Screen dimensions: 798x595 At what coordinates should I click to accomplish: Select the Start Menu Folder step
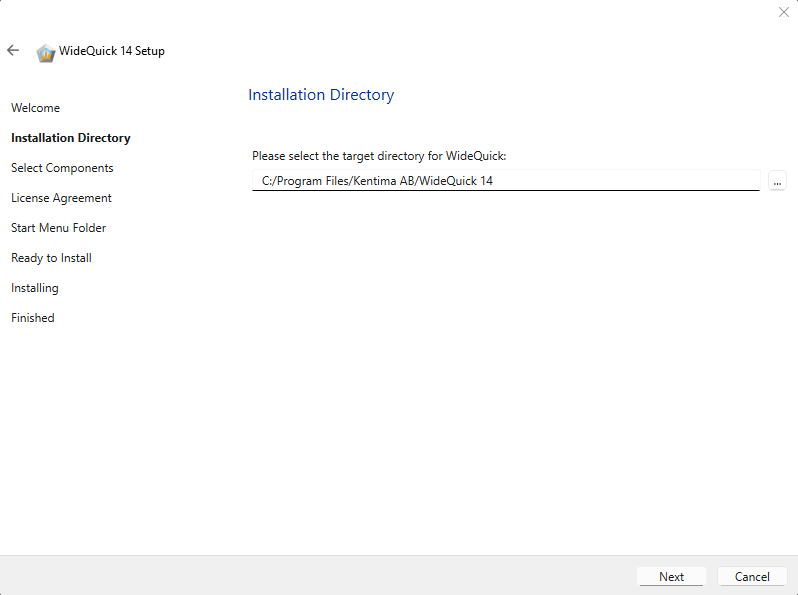(59, 228)
